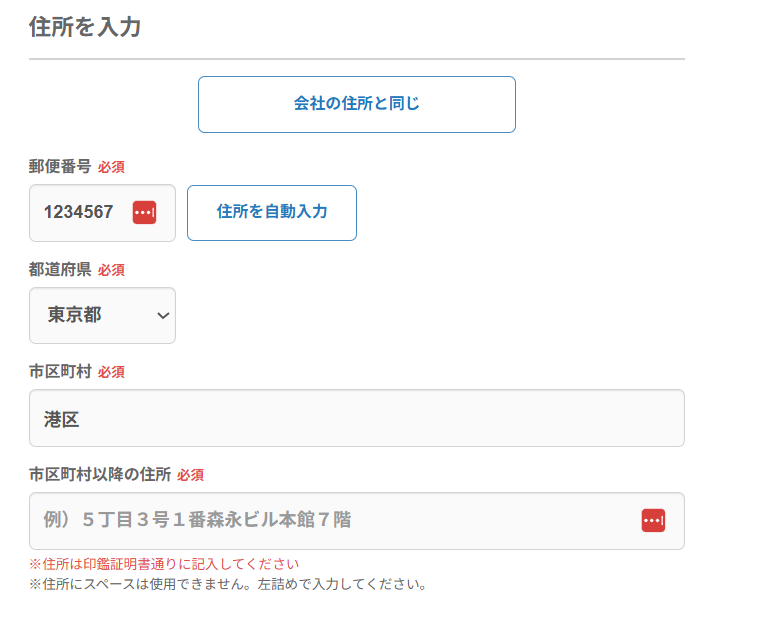757x617 pixels.
Task: Click the 住所を自動入力 button
Action: 271,212
